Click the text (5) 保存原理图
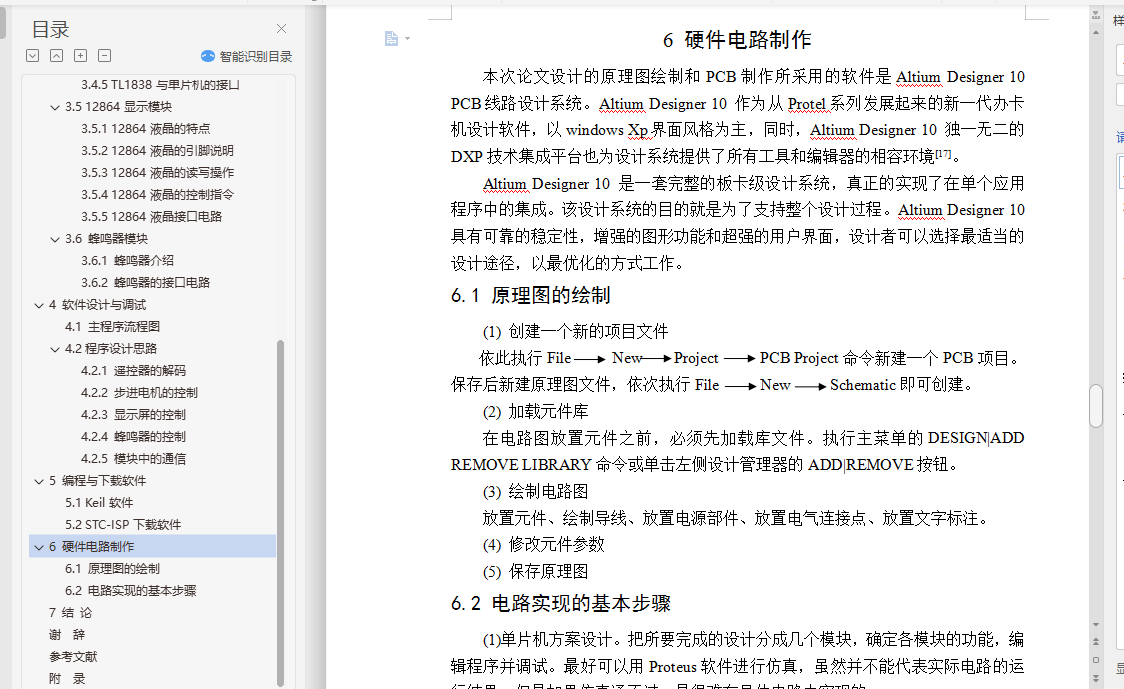The height and width of the screenshot is (689, 1124). pos(535,571)
